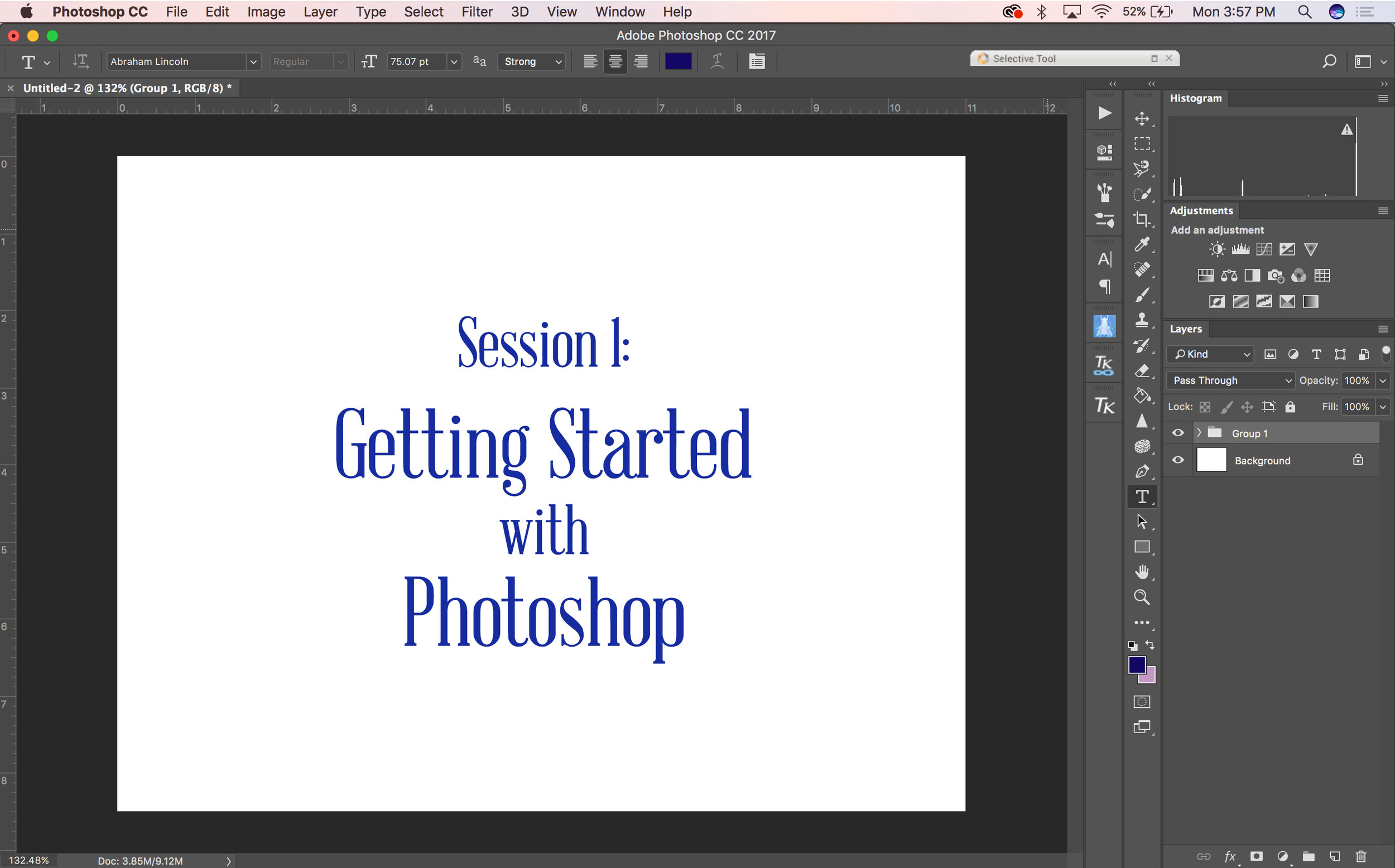This screenshot has width=1395, height=868.
Task: Select the Spot Healing Brush tool
Action: click(1142, 269)
